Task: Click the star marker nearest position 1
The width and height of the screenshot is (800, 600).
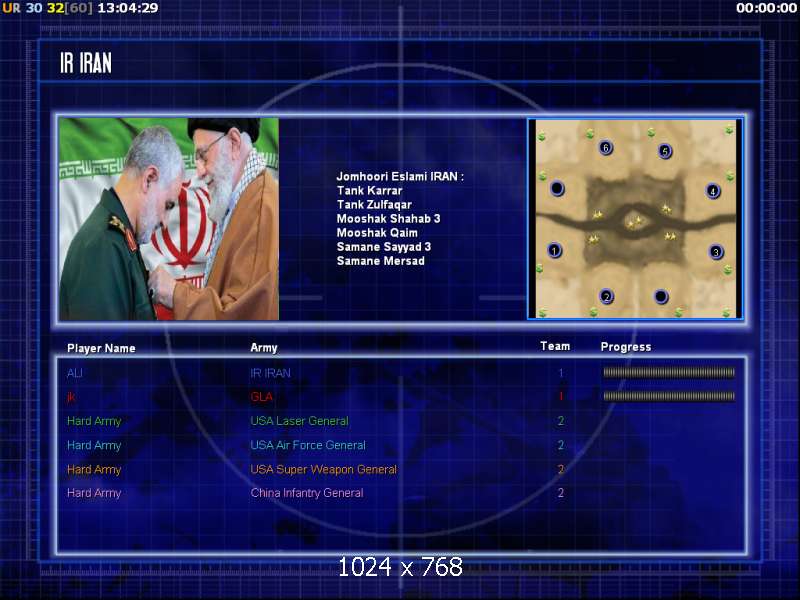Action: click(x=593, y=239)
